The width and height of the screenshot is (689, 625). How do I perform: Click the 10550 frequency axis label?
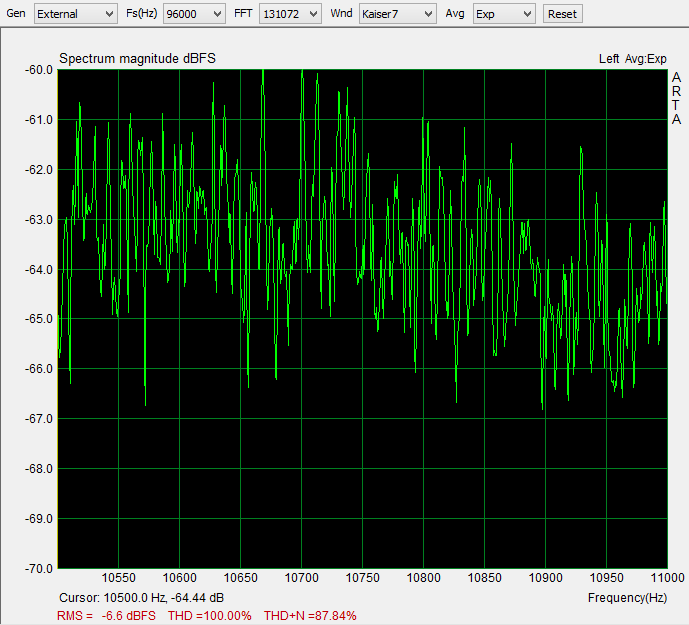[119, 578]
